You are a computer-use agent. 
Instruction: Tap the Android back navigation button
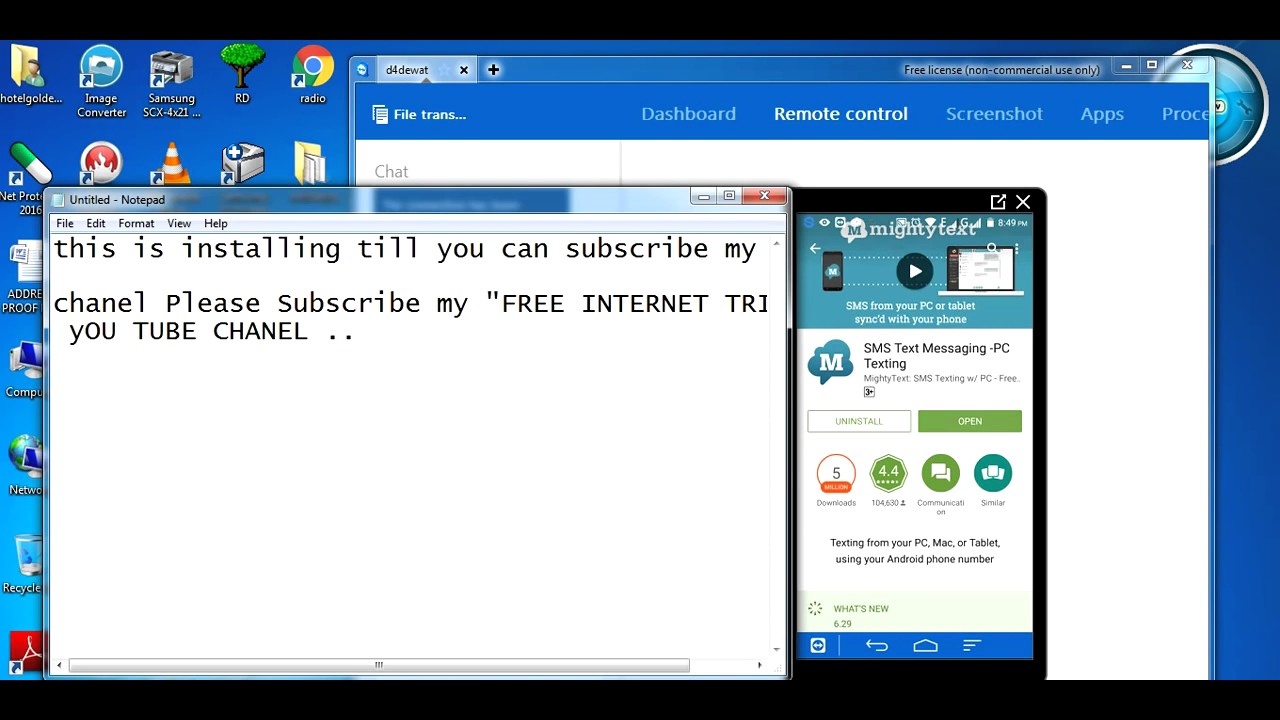pos(877,646)
